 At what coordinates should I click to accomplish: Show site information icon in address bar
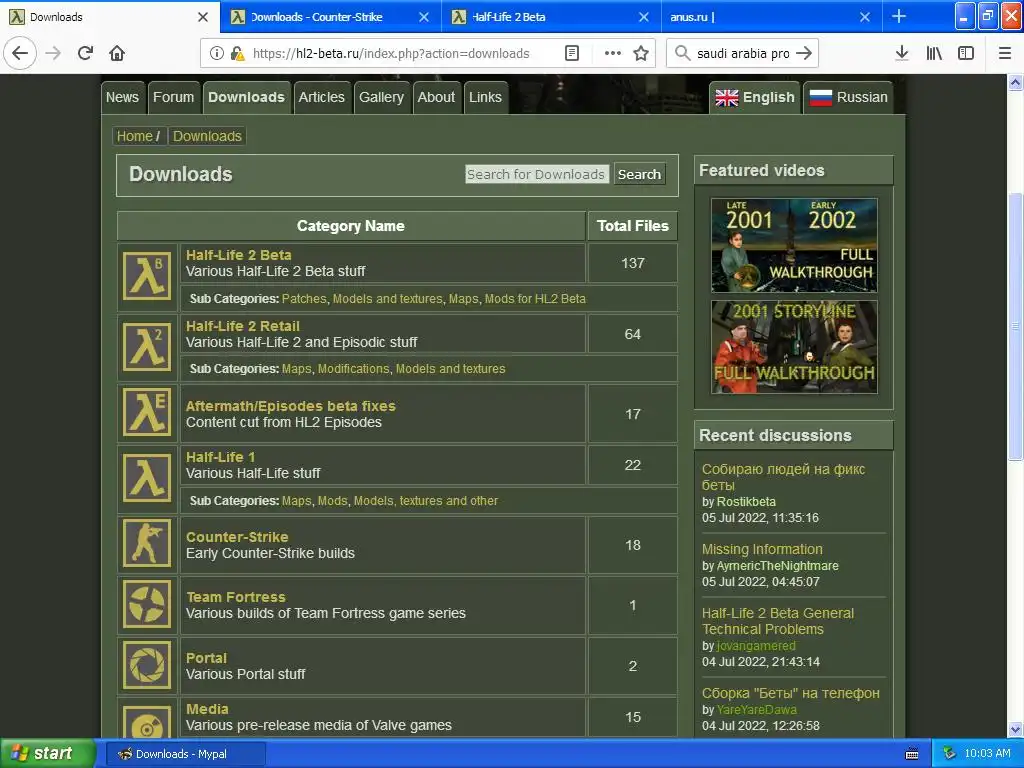[217, 53]
